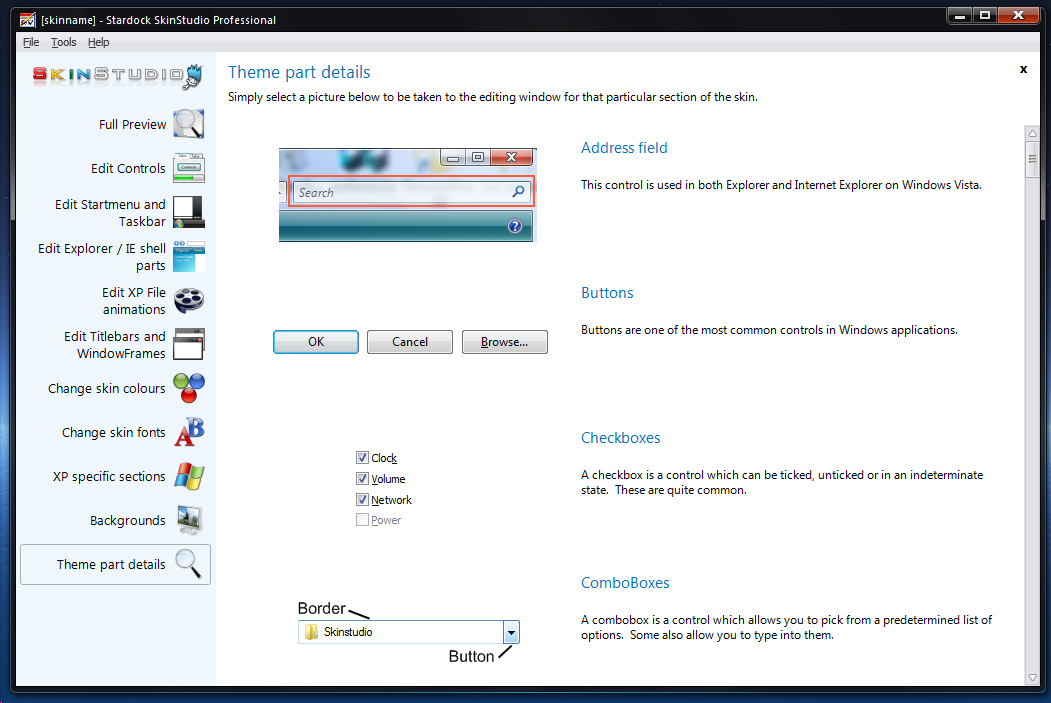Toggle the Volume checkbox
This screenshot has height=703, width=1051.
[x=362, y=479]
